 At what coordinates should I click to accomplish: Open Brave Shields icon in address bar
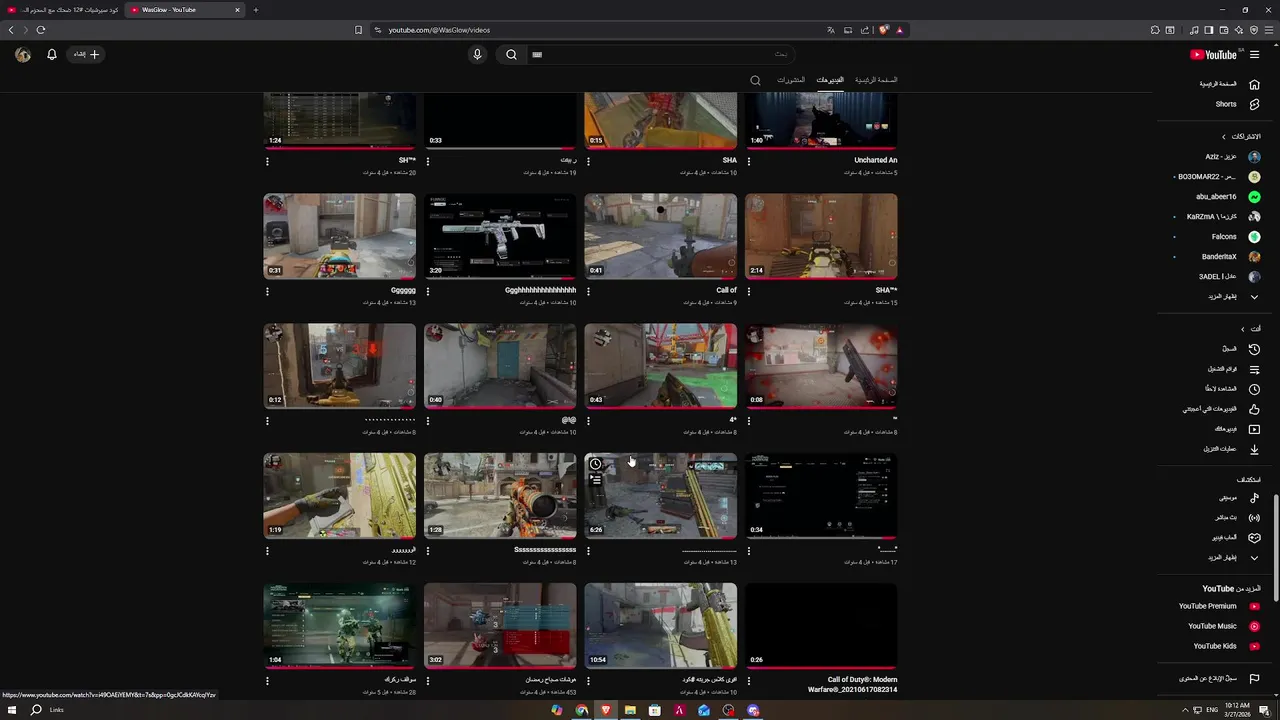click(884, 30)
